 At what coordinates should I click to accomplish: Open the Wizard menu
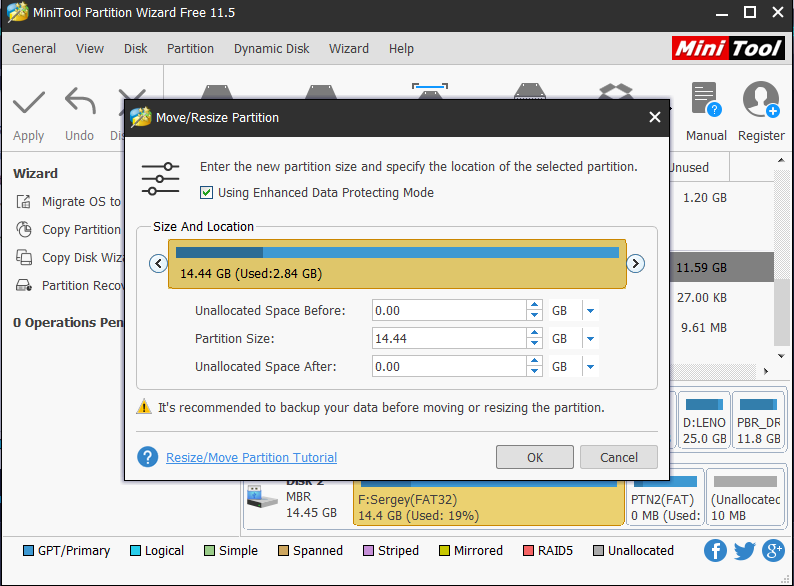click(x=349, y=49)
